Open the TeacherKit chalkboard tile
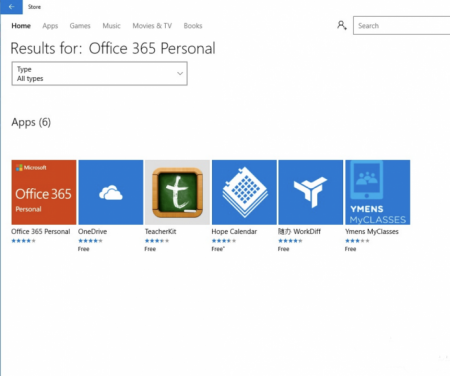This screenshot has width=450, height=376. coord(178,192)
